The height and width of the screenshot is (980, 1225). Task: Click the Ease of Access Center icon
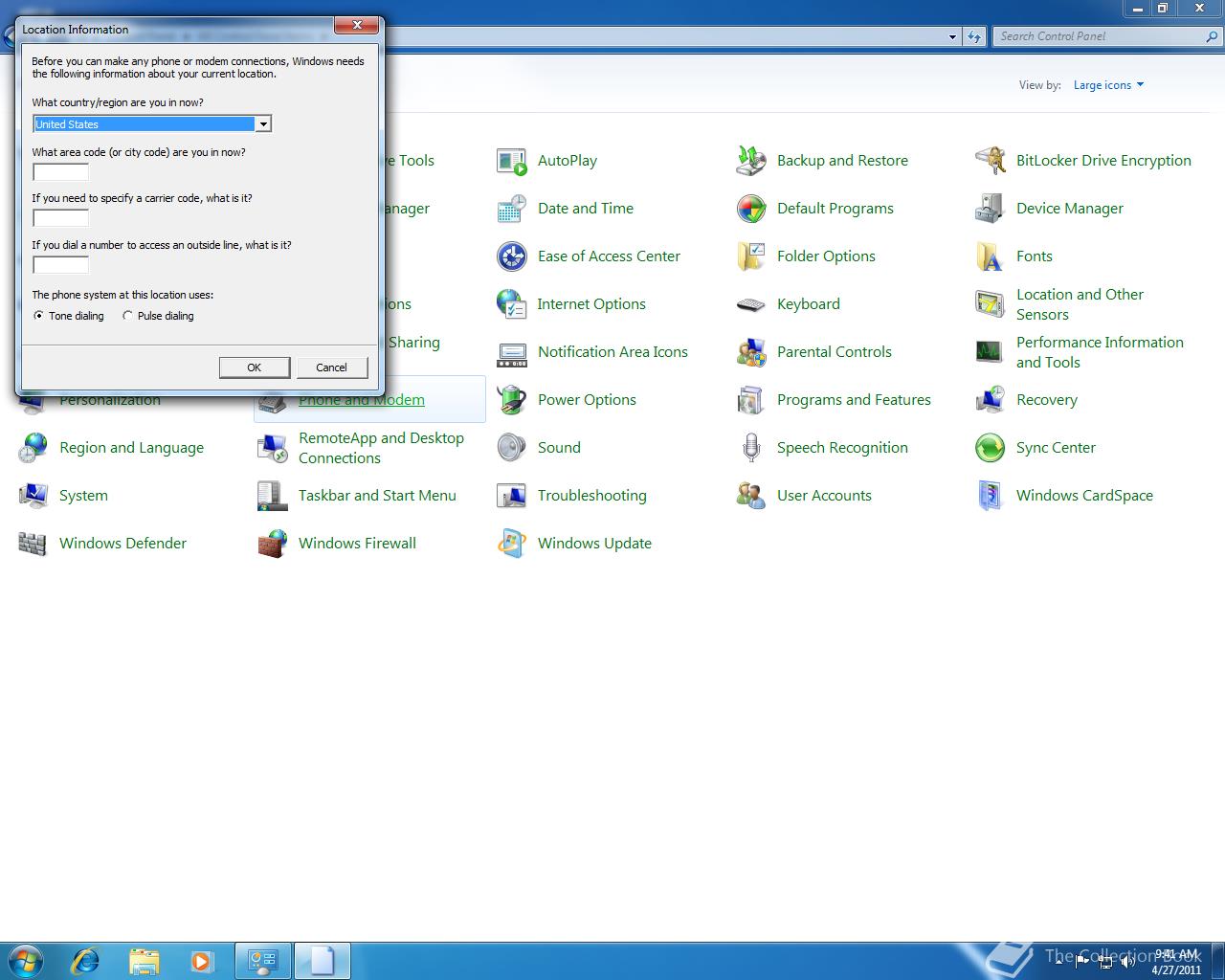pyautogui.click(x=512, y=256)
